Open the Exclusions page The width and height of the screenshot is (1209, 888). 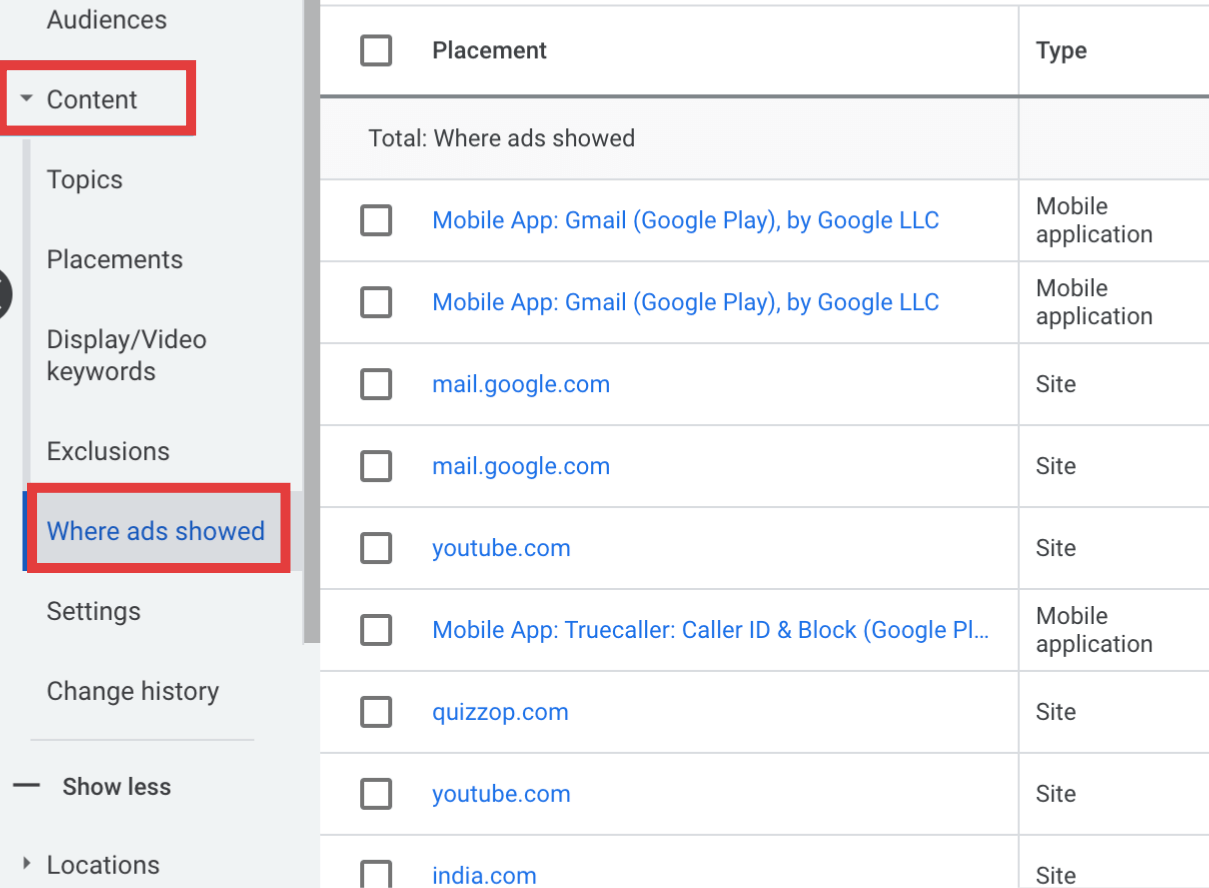108,451
